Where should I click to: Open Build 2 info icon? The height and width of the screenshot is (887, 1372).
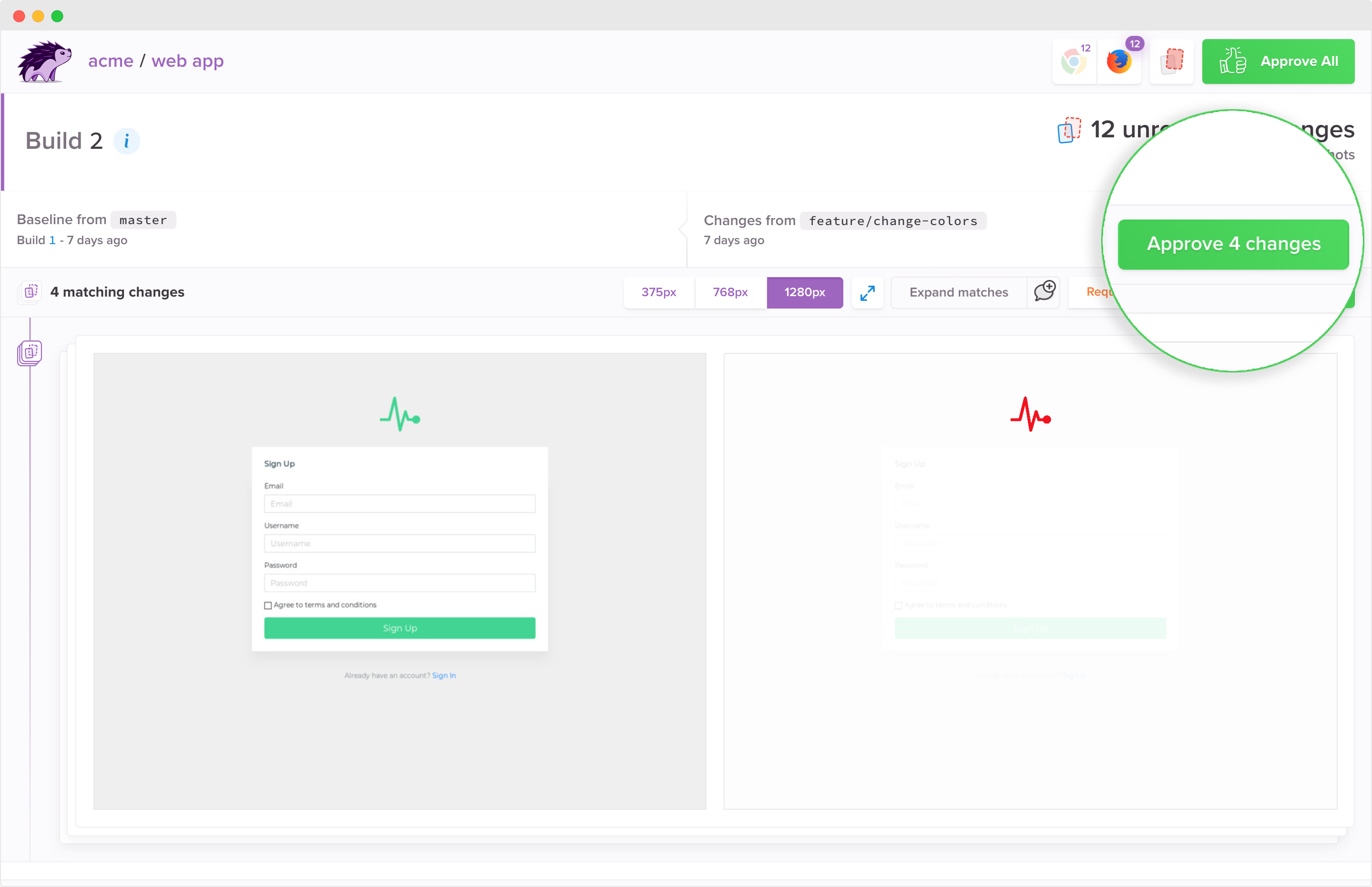(x=126, y=141)
